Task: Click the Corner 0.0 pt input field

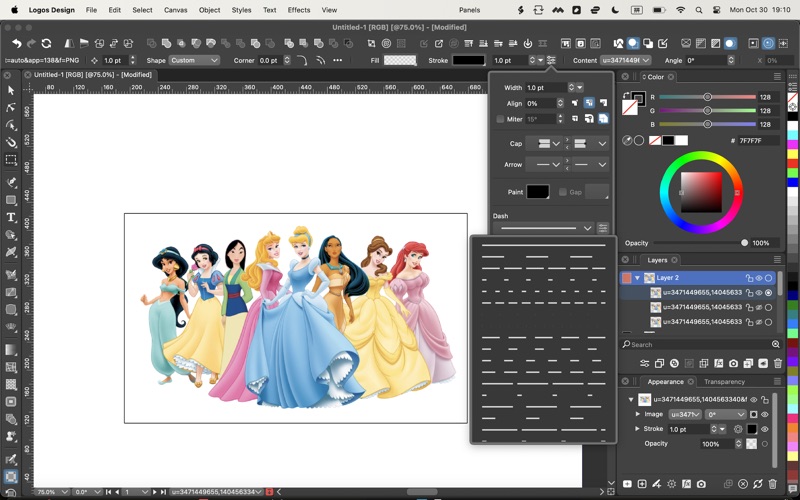Action: coord(269,60)
